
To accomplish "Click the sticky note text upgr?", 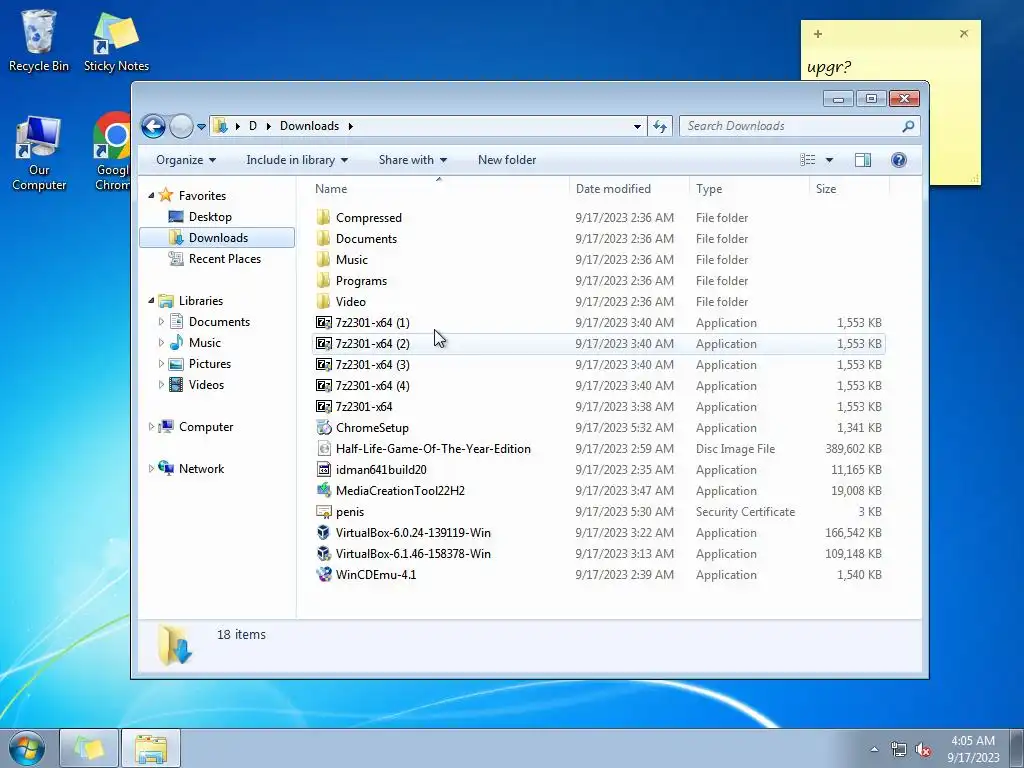I will [x=829, y=67].
